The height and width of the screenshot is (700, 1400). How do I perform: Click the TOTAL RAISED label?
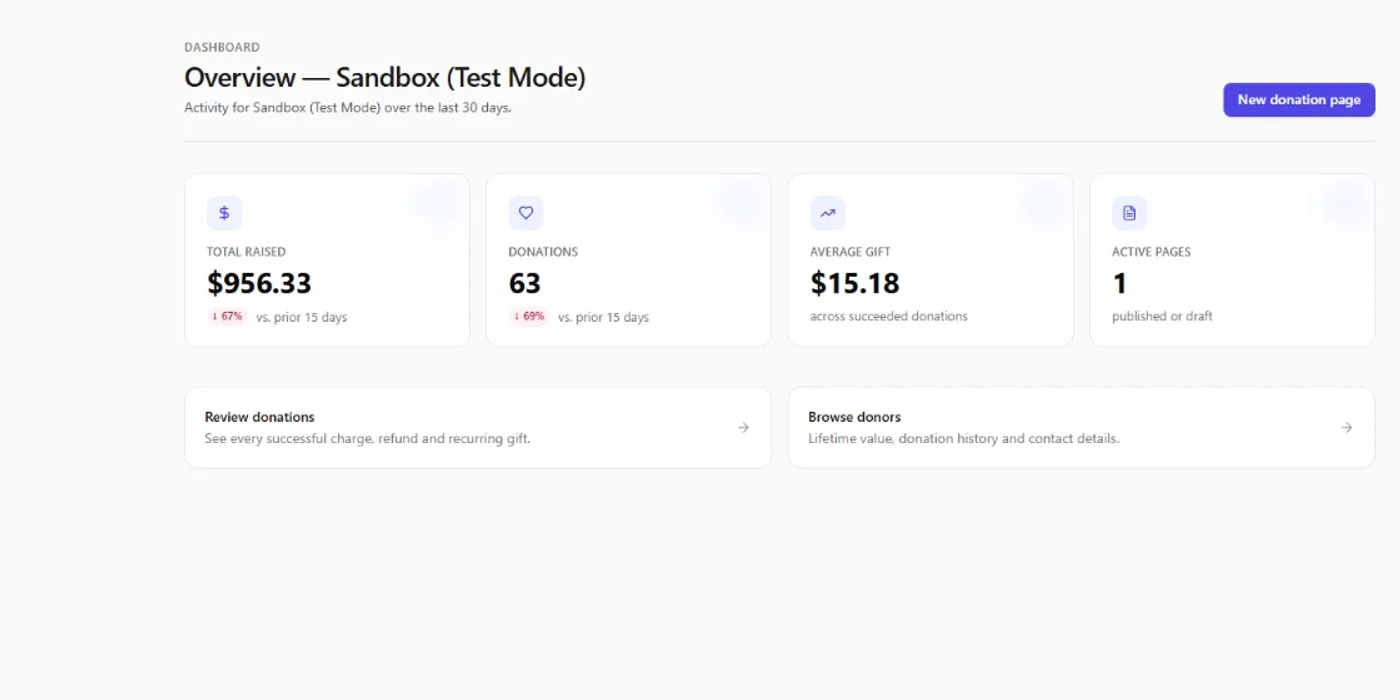tap(246, 252)
